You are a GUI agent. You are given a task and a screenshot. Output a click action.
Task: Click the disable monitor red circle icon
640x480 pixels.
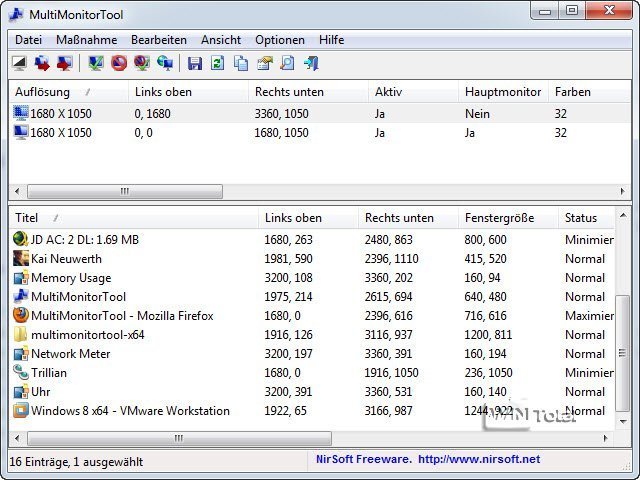pos(119,64)
